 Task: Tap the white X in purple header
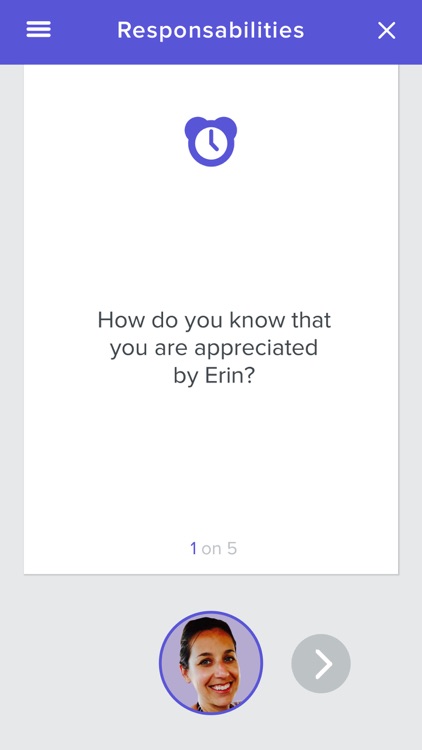click(x=386, y=31)
